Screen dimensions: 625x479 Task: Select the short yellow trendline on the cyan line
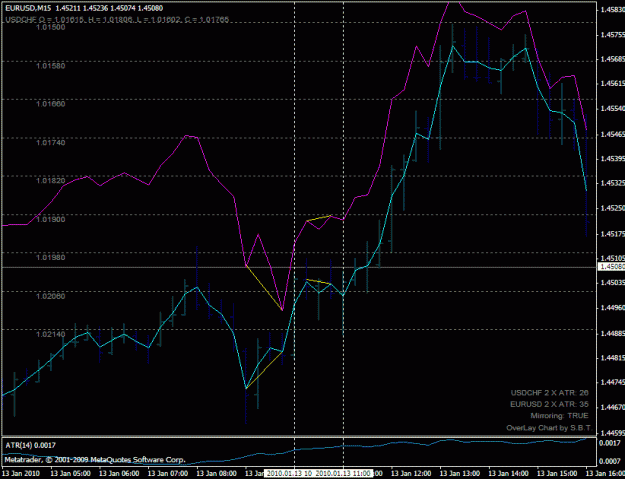pos(319,282)
